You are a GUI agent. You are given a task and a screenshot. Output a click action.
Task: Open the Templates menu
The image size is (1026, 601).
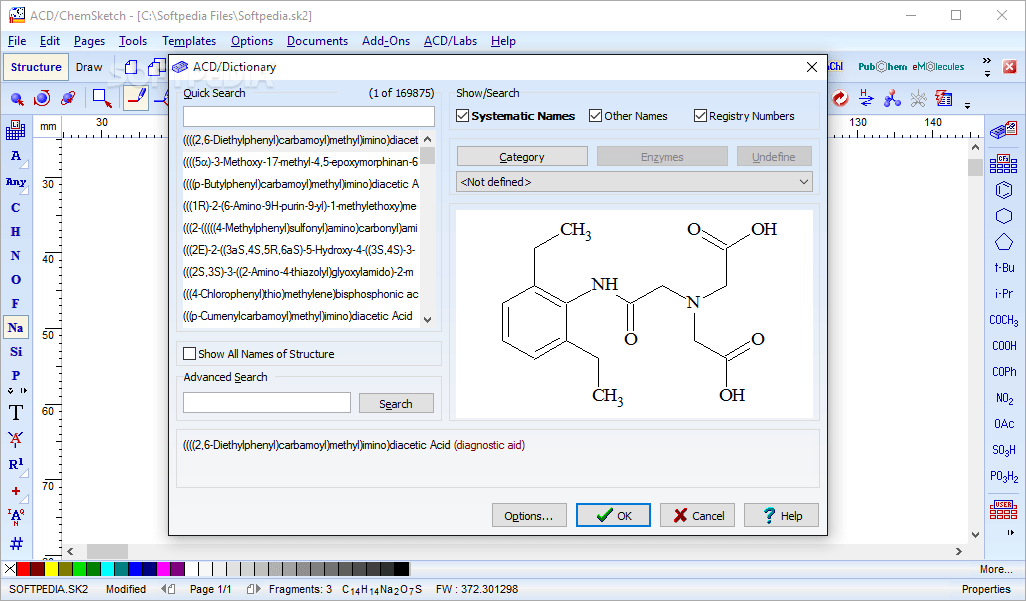[x=189, y=41]
